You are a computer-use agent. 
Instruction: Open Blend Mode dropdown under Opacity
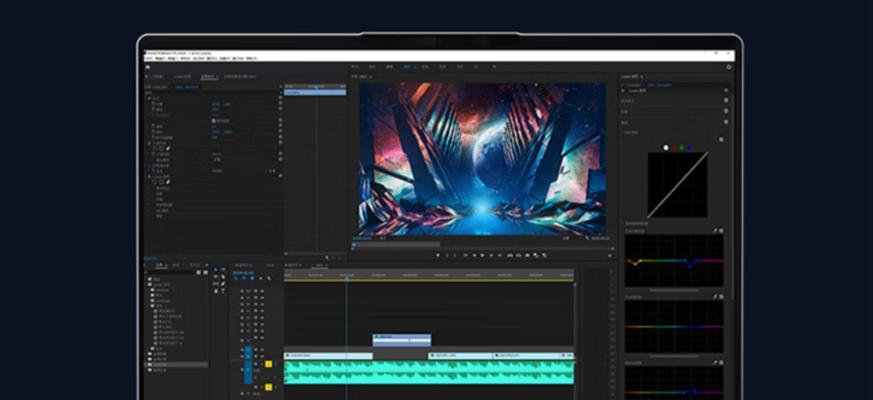(x=217, y=159)
